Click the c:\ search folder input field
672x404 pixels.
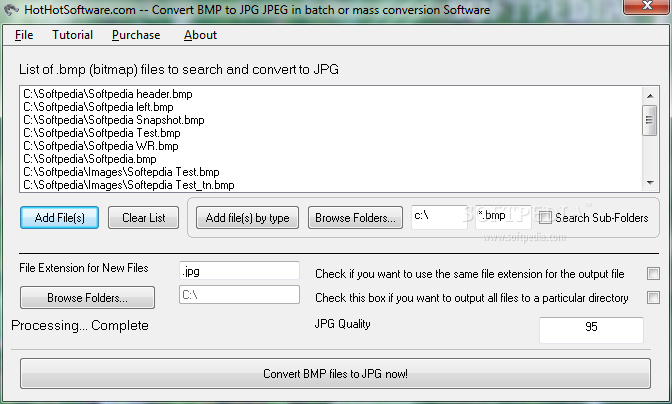[439, 217]
